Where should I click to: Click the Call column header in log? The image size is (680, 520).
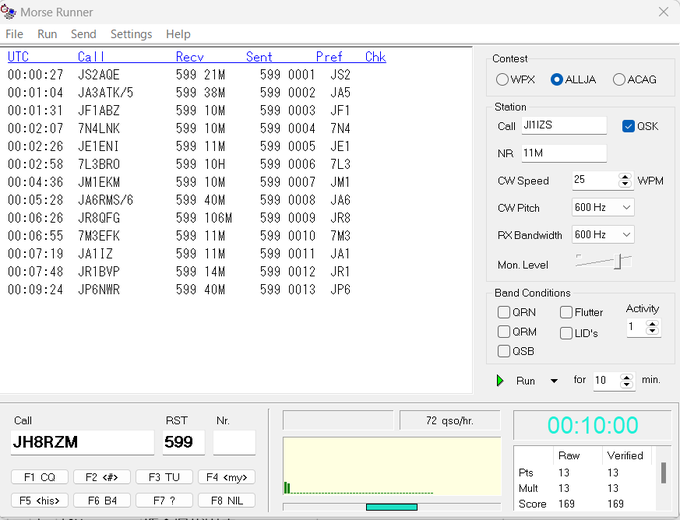91,57
